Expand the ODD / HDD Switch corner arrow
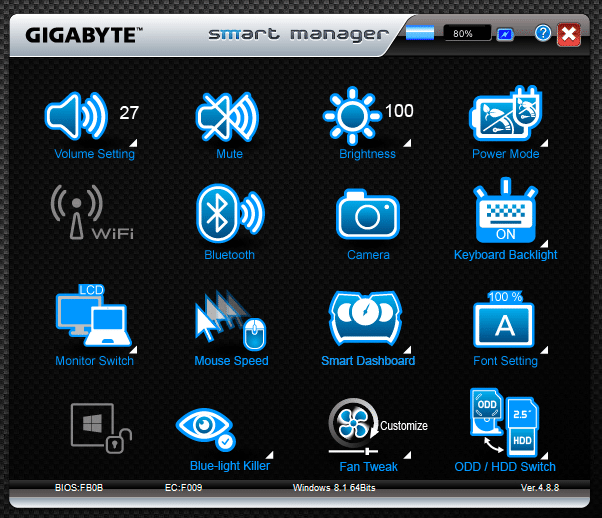Viewport: 602px width, 518px height. 544,456
